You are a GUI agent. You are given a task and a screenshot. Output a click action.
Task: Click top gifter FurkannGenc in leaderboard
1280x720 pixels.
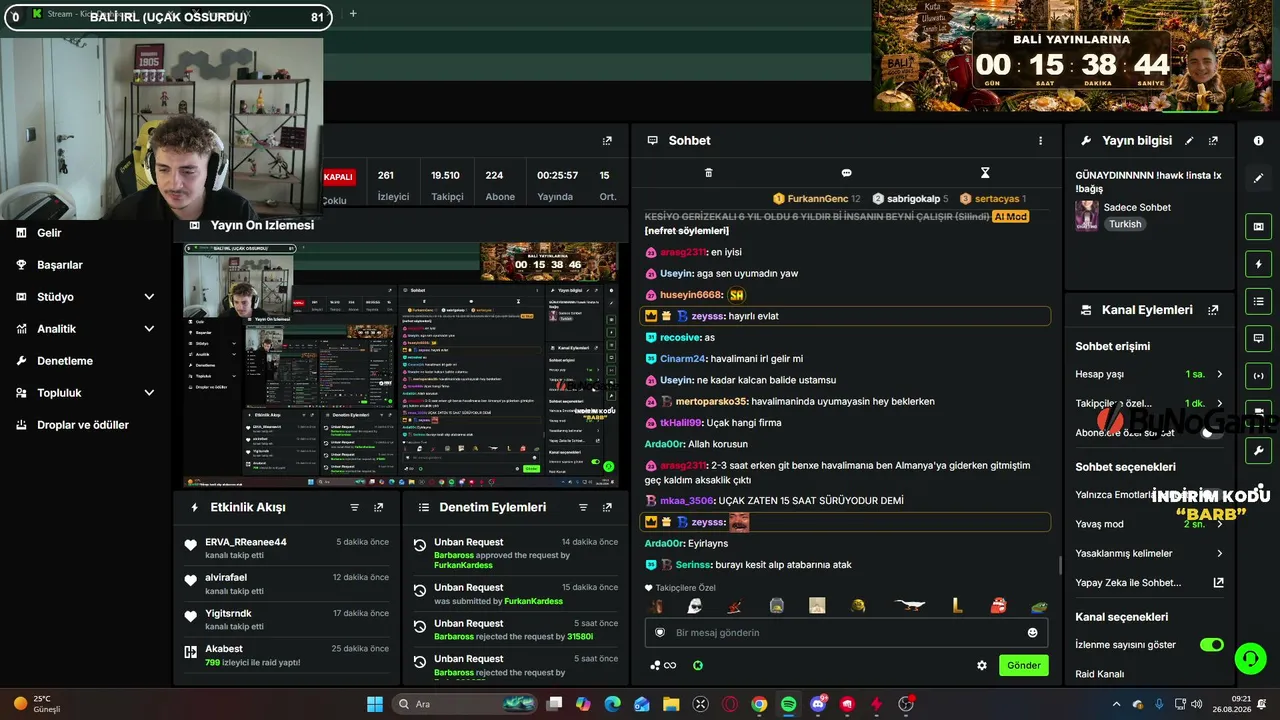pos(818,199)
